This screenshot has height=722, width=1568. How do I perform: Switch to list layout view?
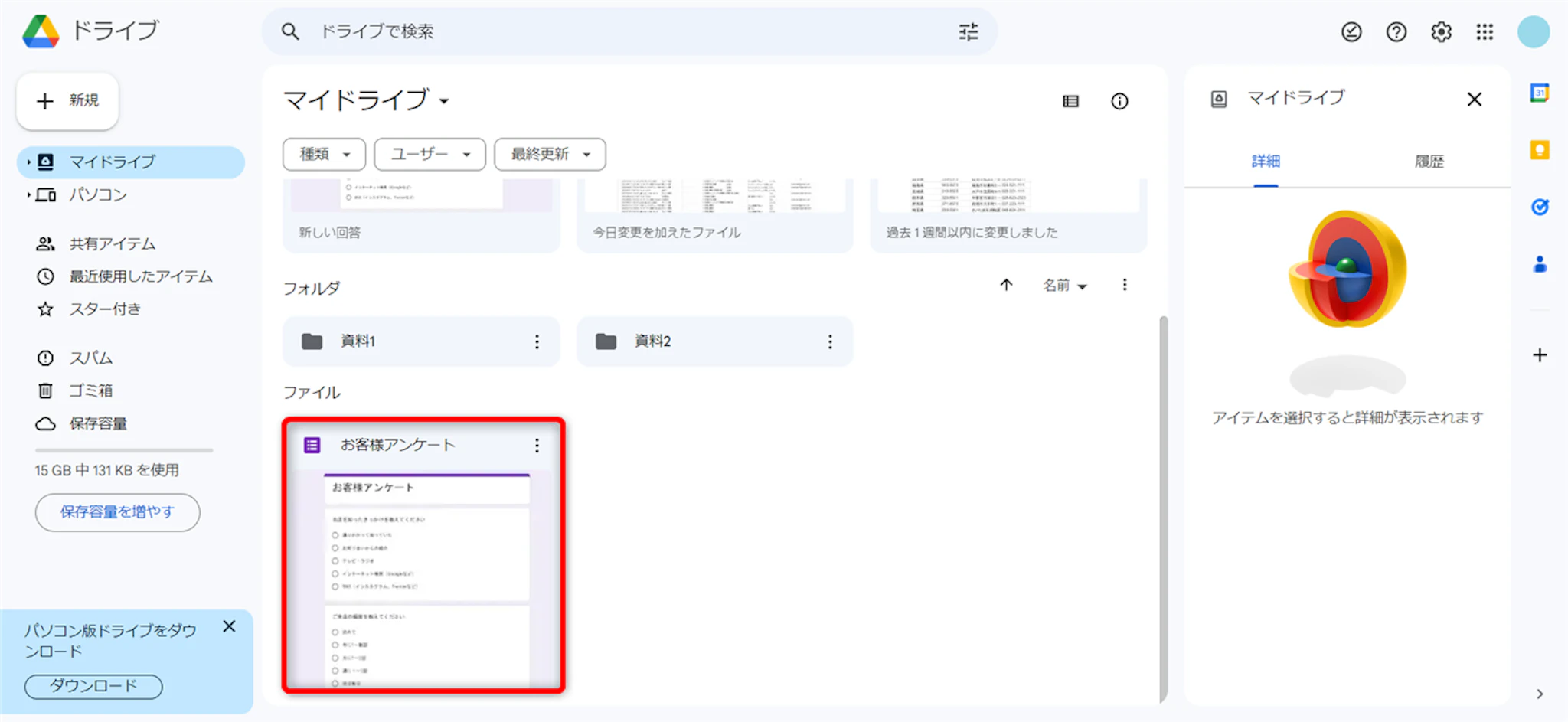[x=1070, y=101]
